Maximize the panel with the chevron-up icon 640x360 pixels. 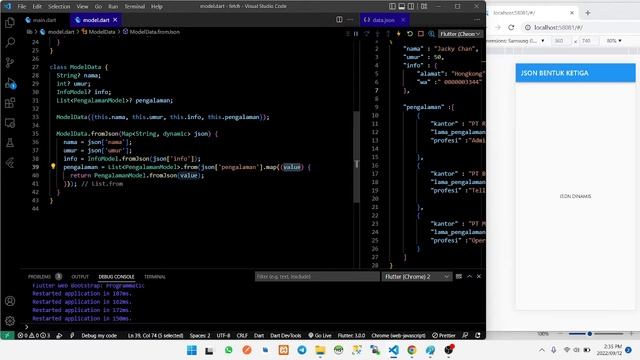pos(469,277)
